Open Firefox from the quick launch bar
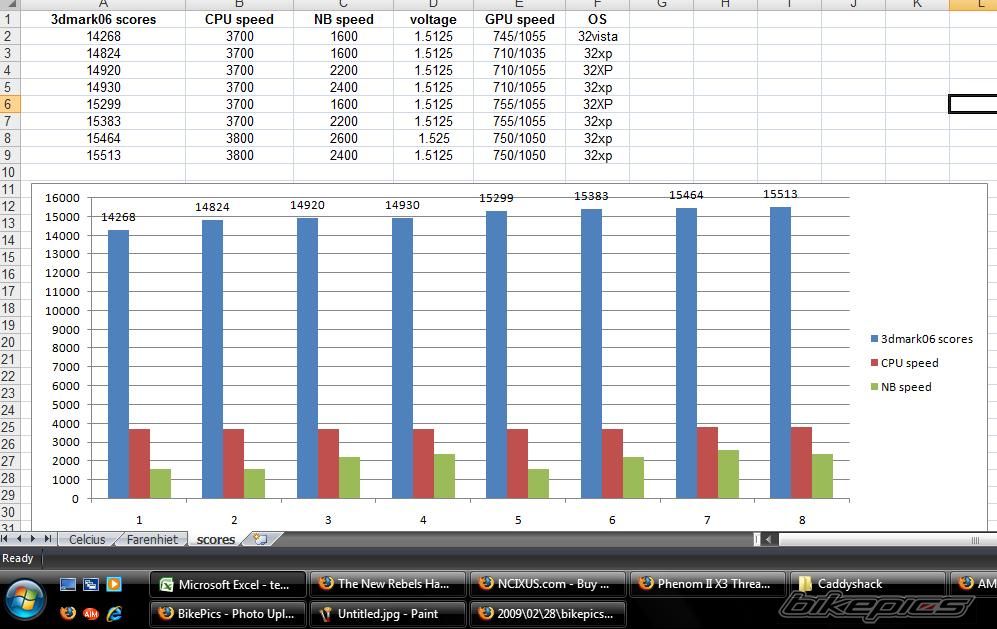The height and width of the screenshot is (629, 997). click(68, 613)
